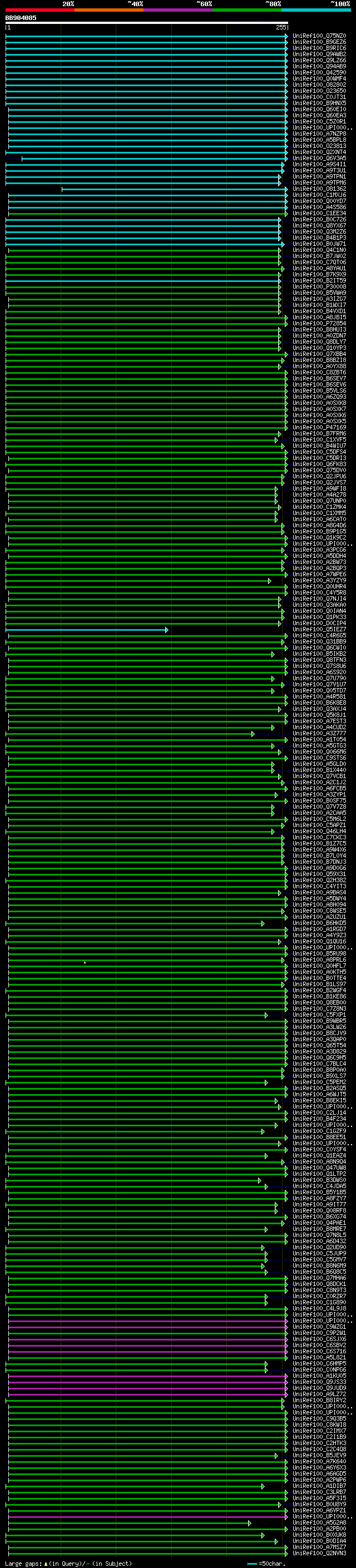This screenshot has width=356, height=1568.
Task: Click the UniRef100_A1T054 label
Action: 319,740
